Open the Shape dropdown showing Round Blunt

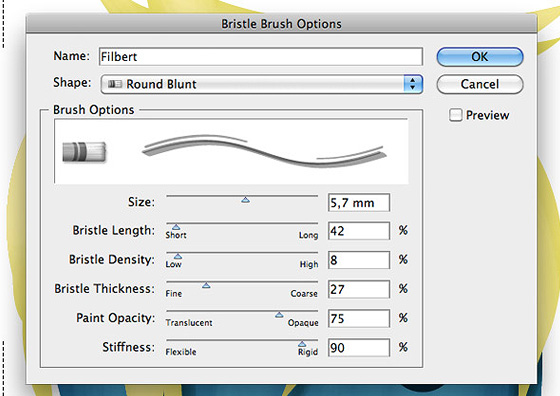(261, 84)
